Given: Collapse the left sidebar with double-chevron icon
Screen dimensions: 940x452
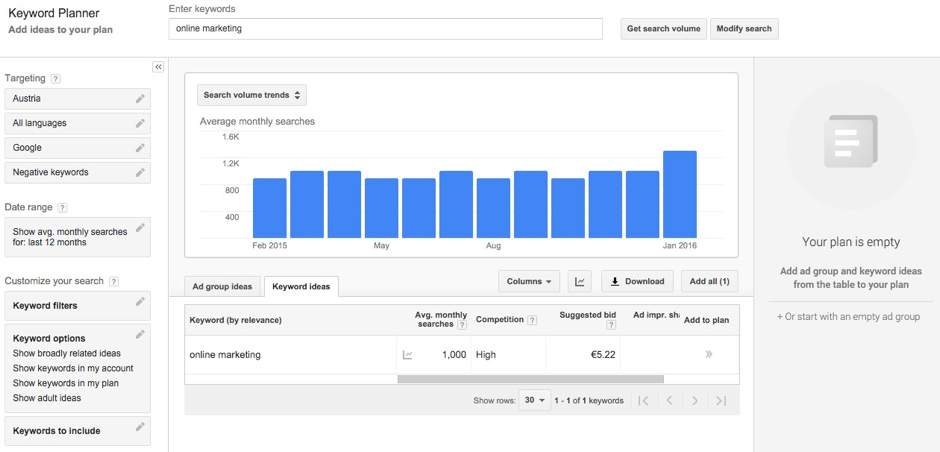Looking at the screenshot, I should pyautogui.click(x=158, y=67).
